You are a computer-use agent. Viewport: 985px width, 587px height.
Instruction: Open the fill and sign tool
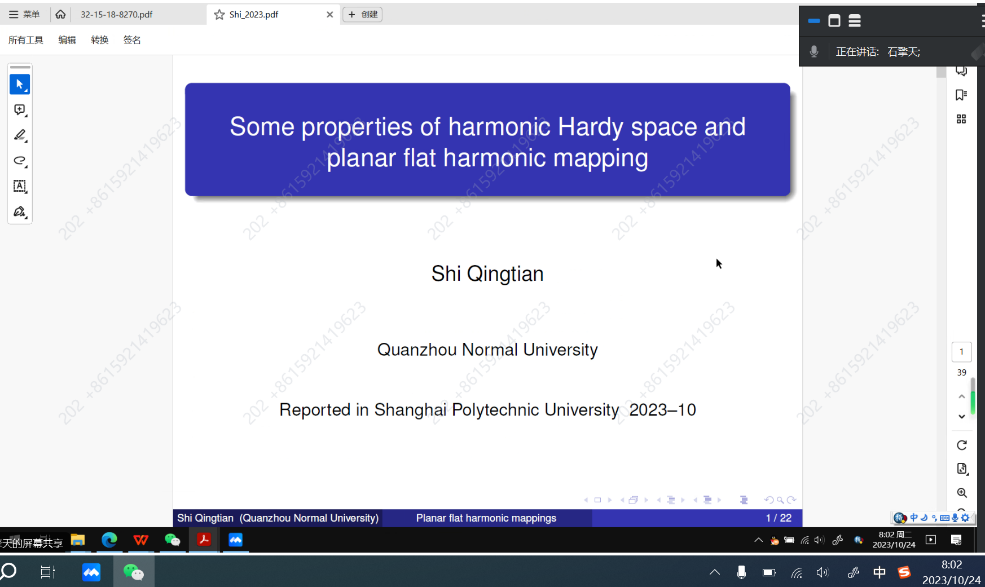tap(19, 212)
